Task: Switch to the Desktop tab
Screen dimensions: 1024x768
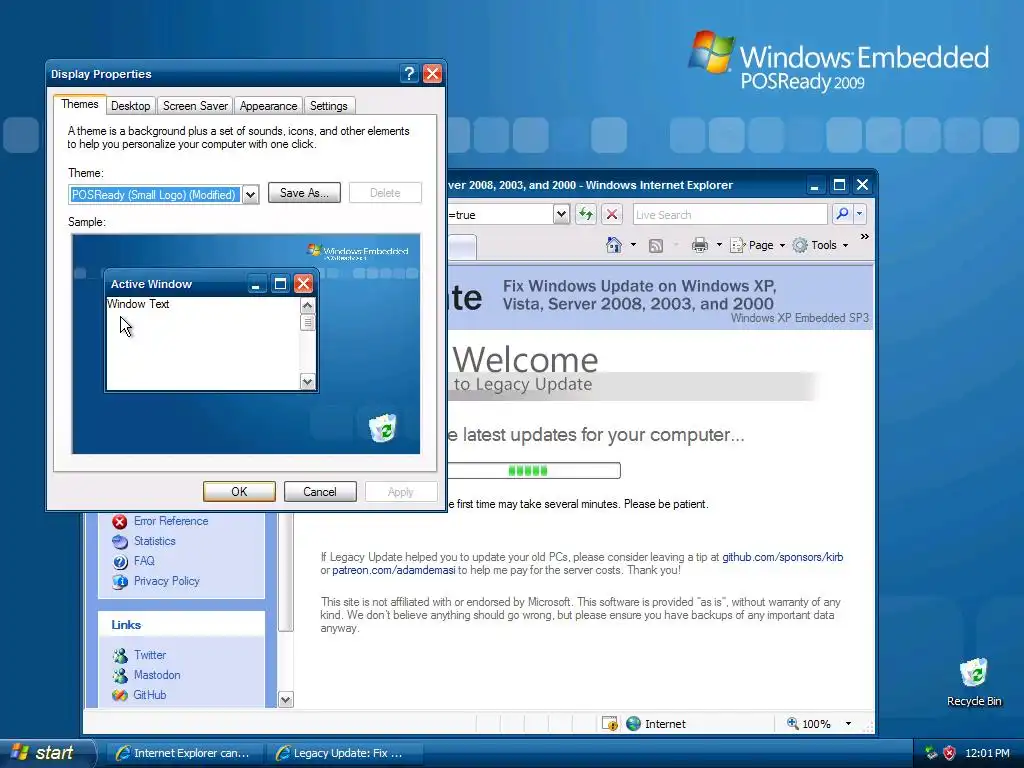Action: point(131,106)
